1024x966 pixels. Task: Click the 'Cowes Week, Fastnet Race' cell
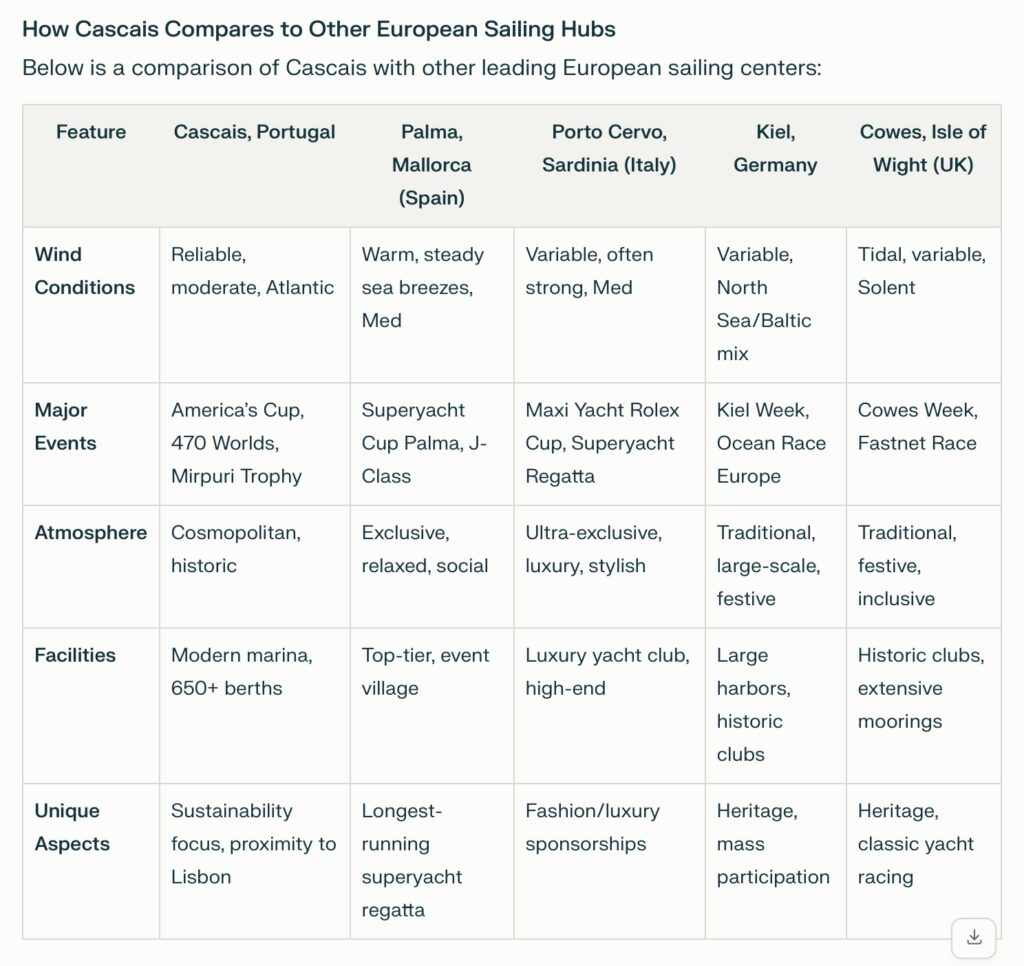point(918,427)
